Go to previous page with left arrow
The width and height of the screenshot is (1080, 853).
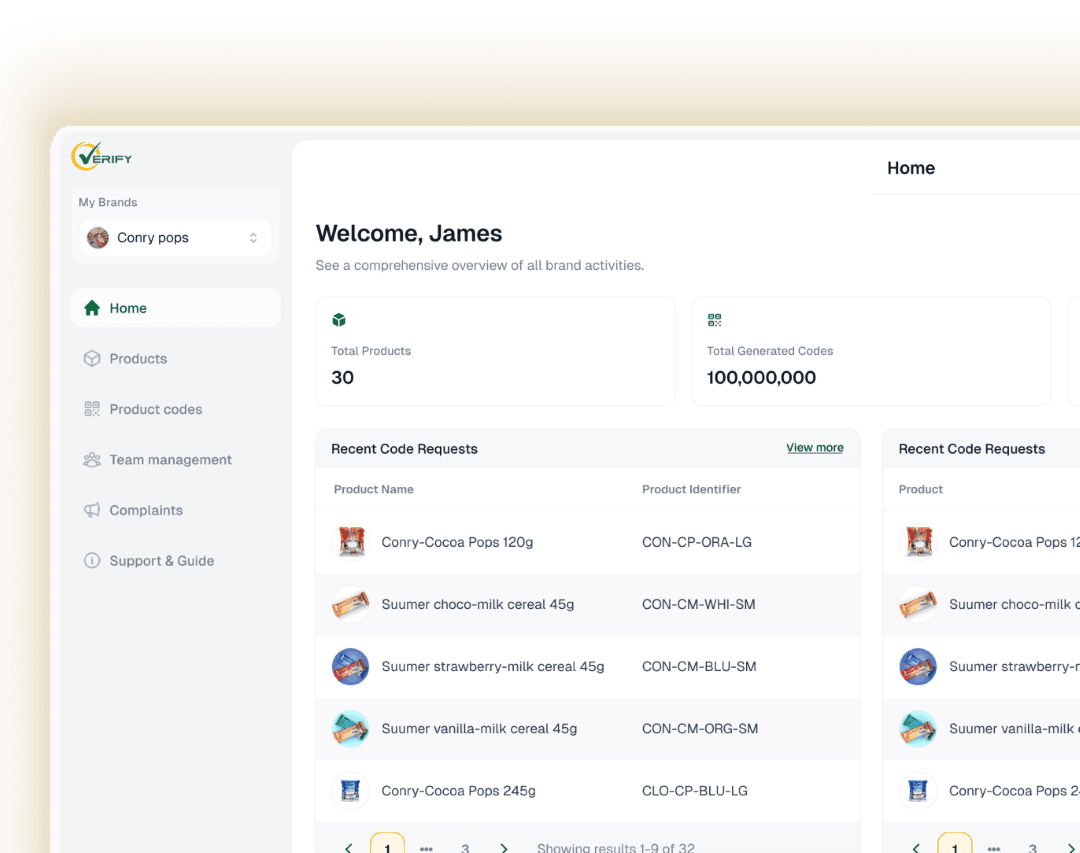pos(348,847)
